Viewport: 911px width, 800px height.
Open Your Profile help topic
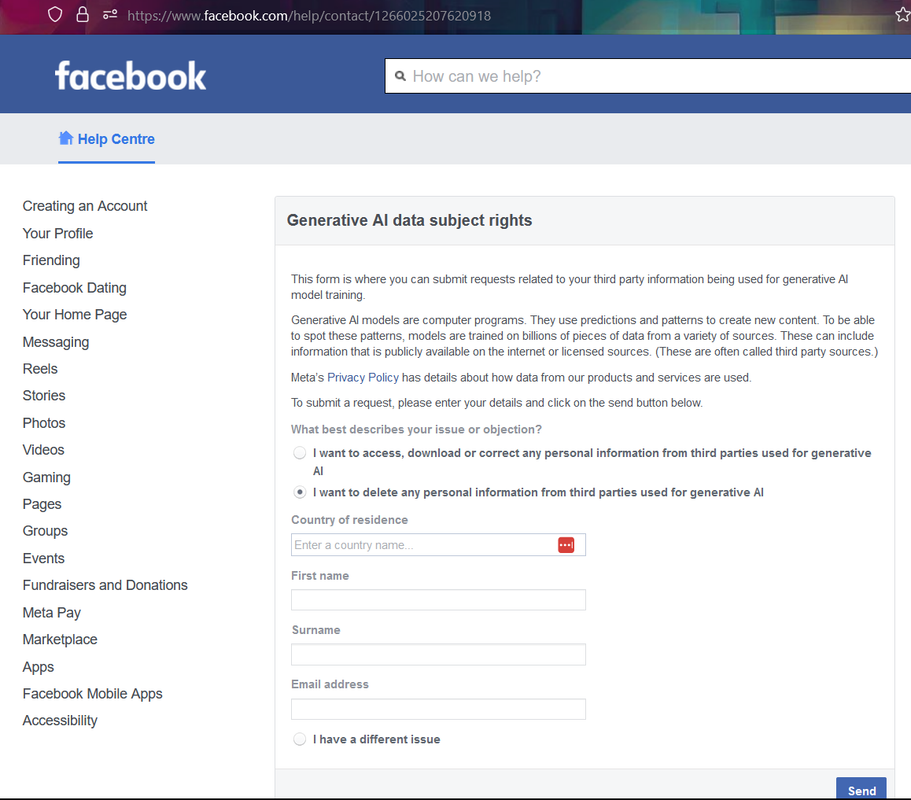pos(58,234)
